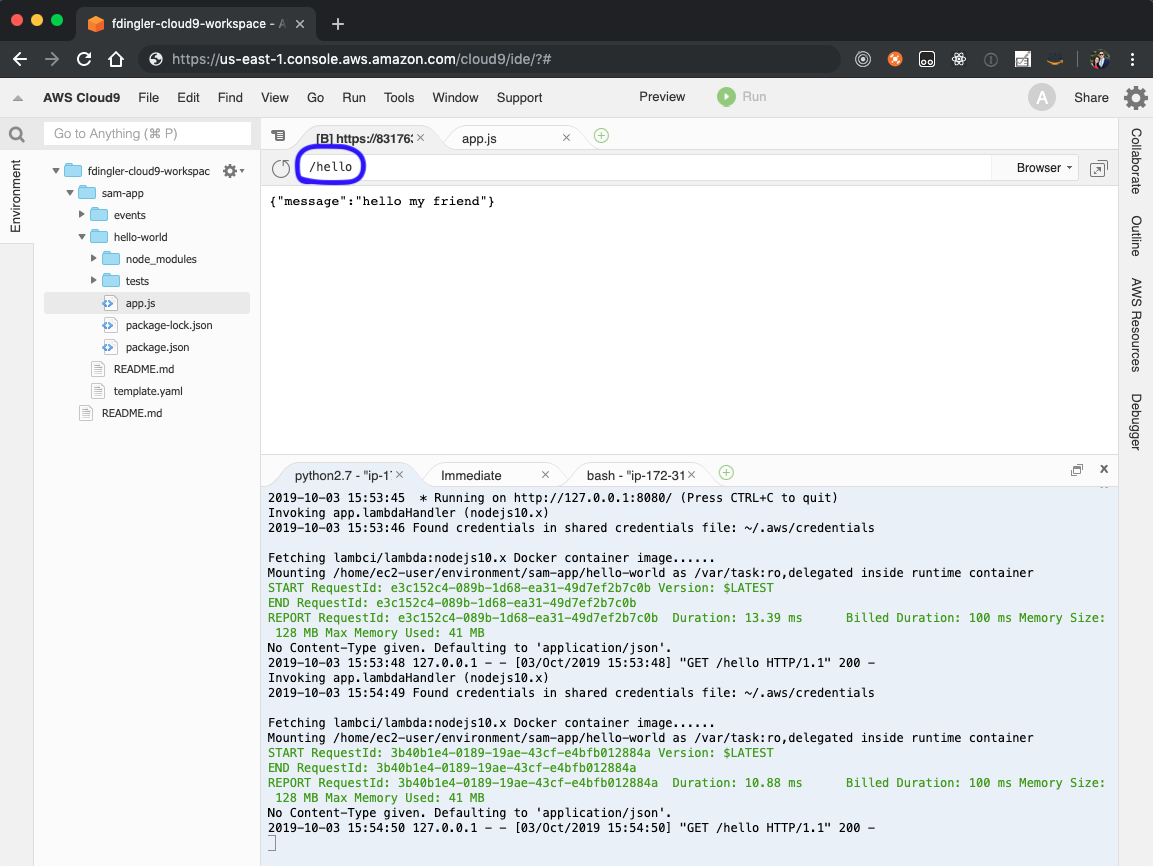Expand the node_modules folder
Image resolution: width=1153 pixels, height=866 pixels.
[x=93, y=259]
